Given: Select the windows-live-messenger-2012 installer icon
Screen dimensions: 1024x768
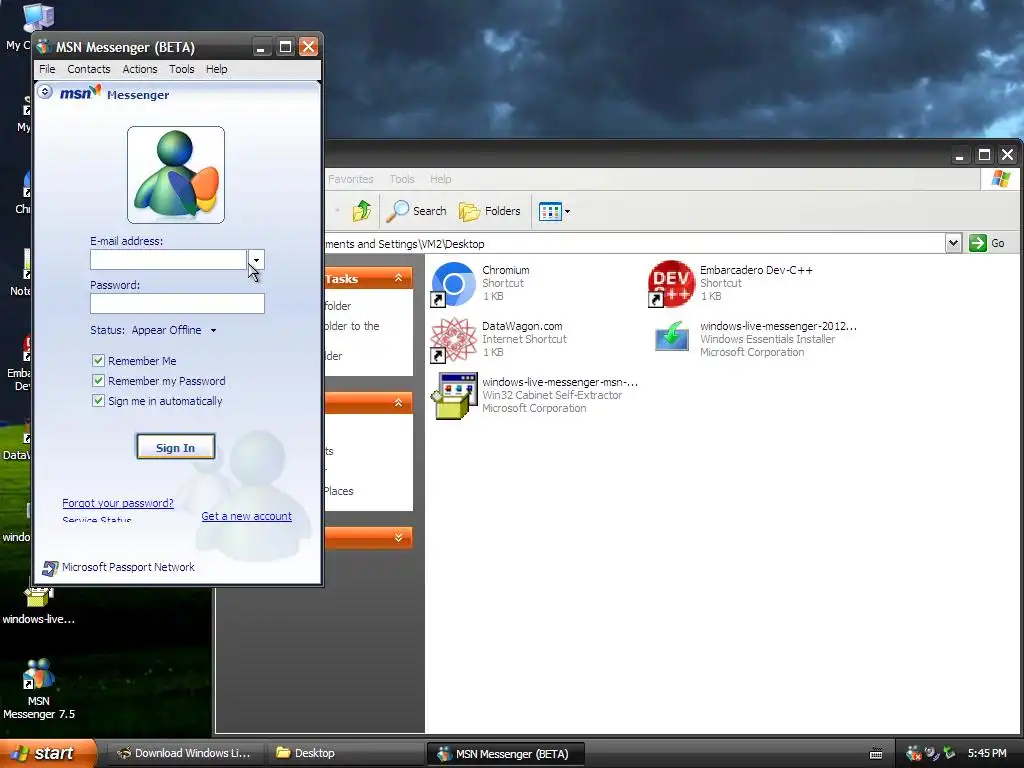Looking at the screenshot, I should coord(671,337).
